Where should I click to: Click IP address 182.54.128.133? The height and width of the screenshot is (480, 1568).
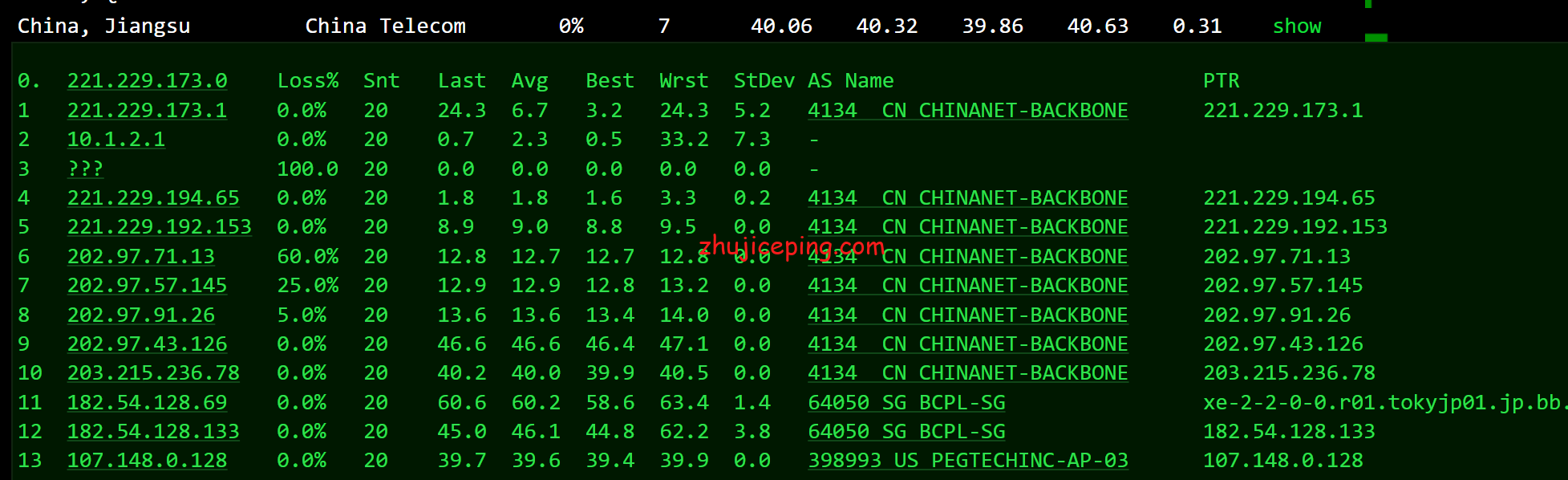pos(153,432)
